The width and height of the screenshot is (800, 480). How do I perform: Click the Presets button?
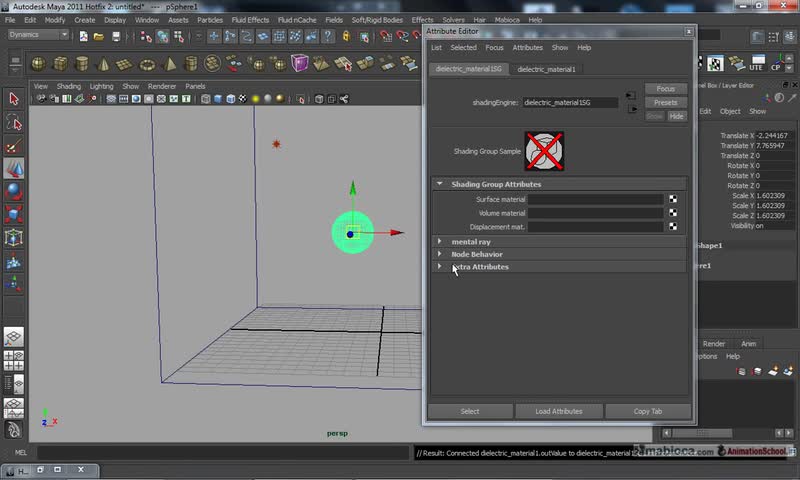tap(665, 103)
